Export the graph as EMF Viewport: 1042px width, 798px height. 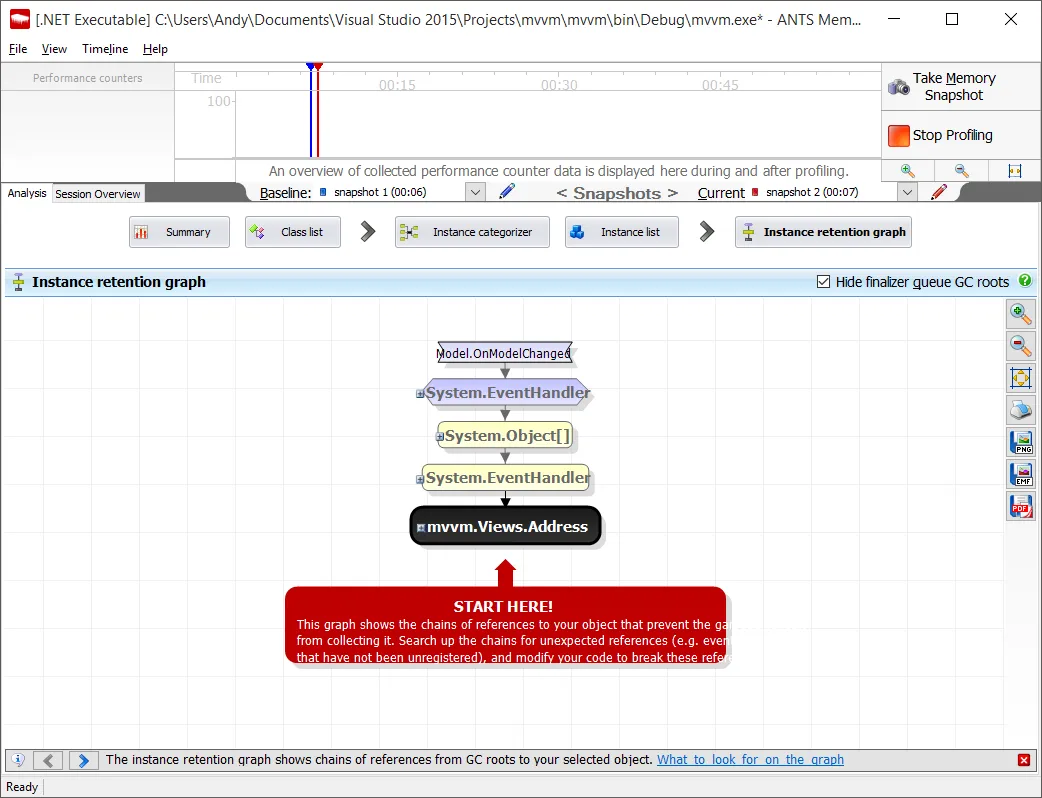click(x=1021, y=474)
